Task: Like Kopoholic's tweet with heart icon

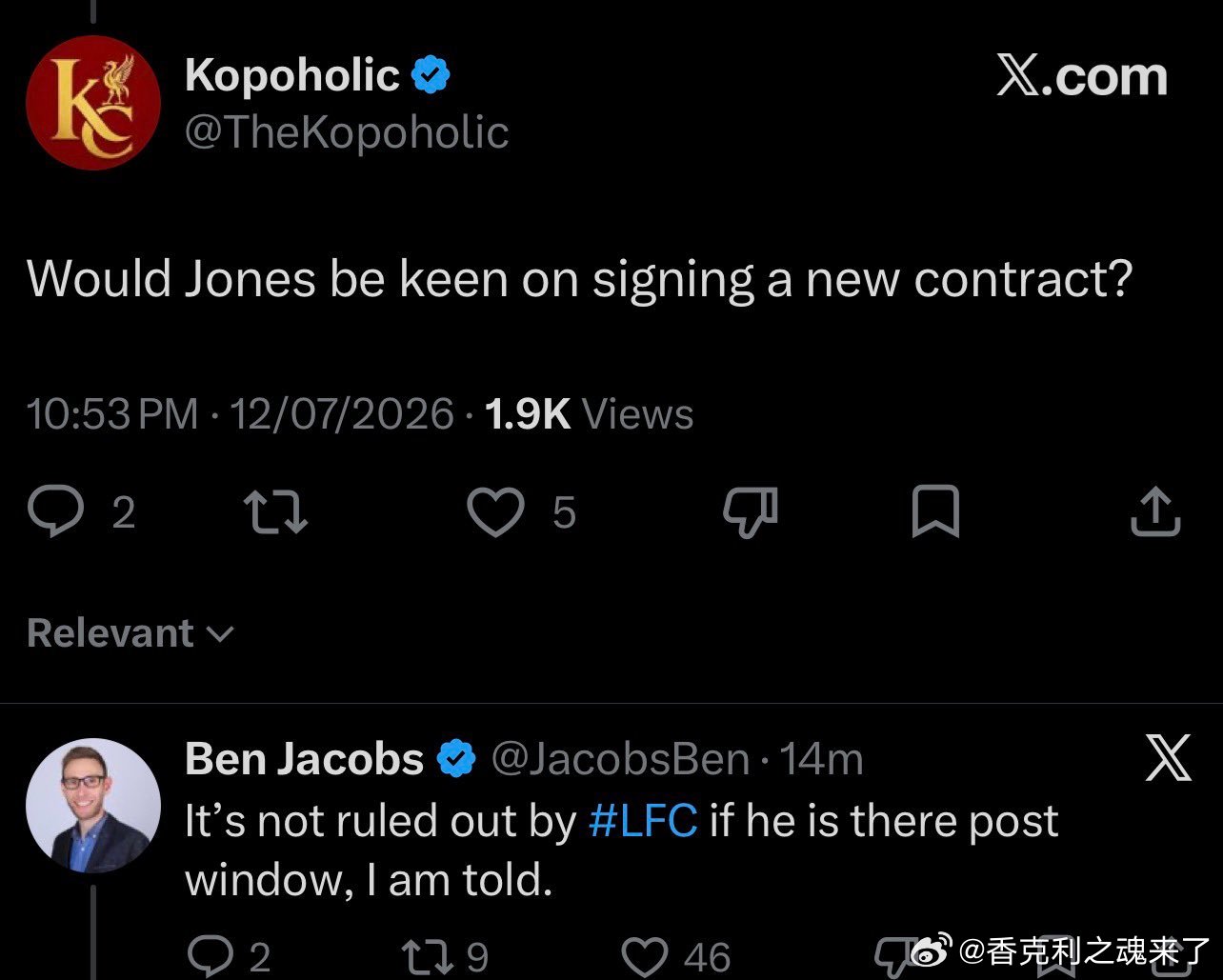Action: tap(496, 512)
